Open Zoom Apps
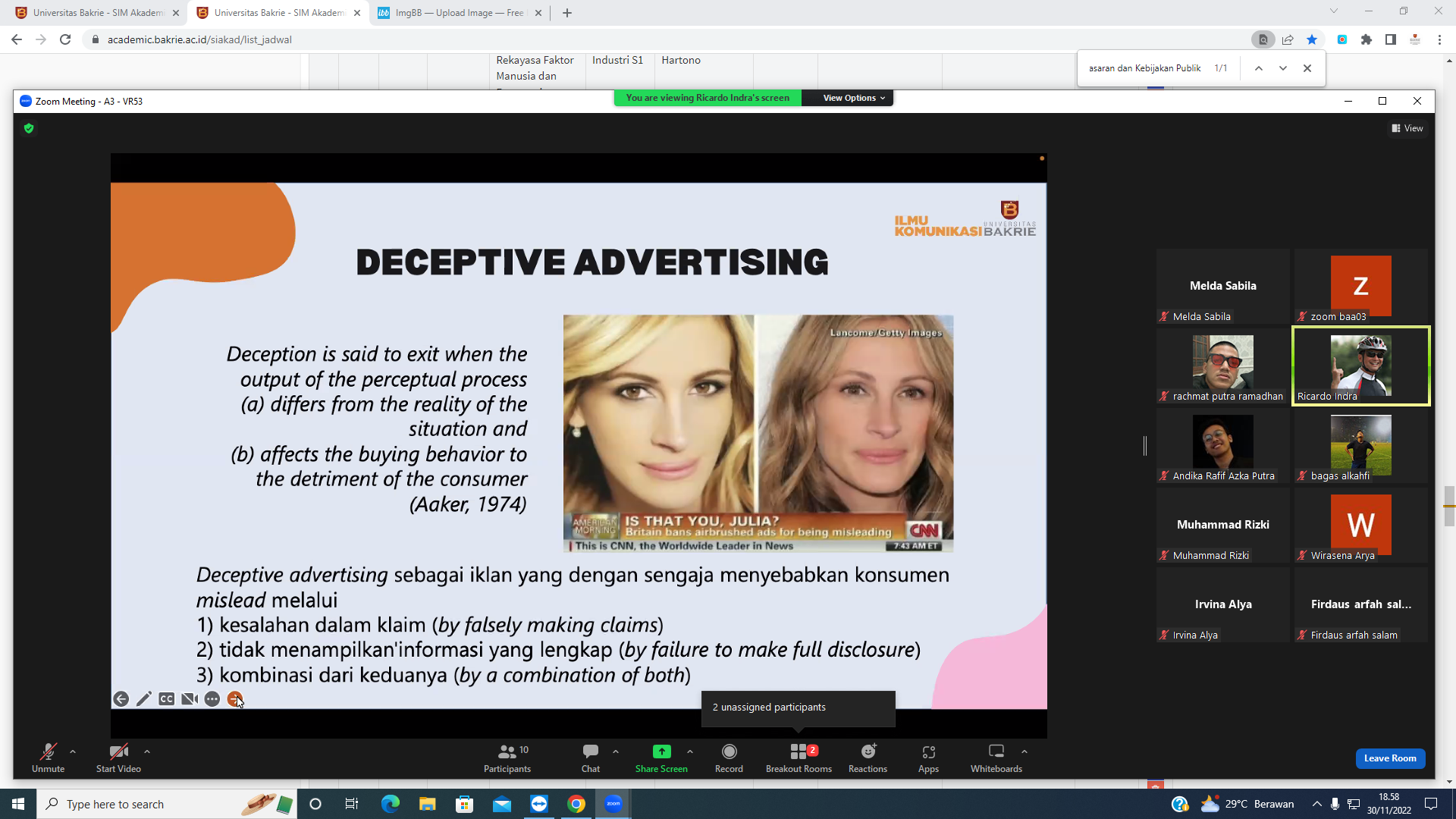Screen dimensions: 1456x819 click(x=928, y=758)
